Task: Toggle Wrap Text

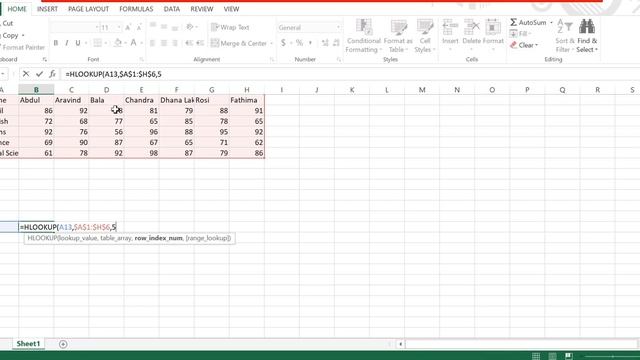Action: click(x=230, y=27)
